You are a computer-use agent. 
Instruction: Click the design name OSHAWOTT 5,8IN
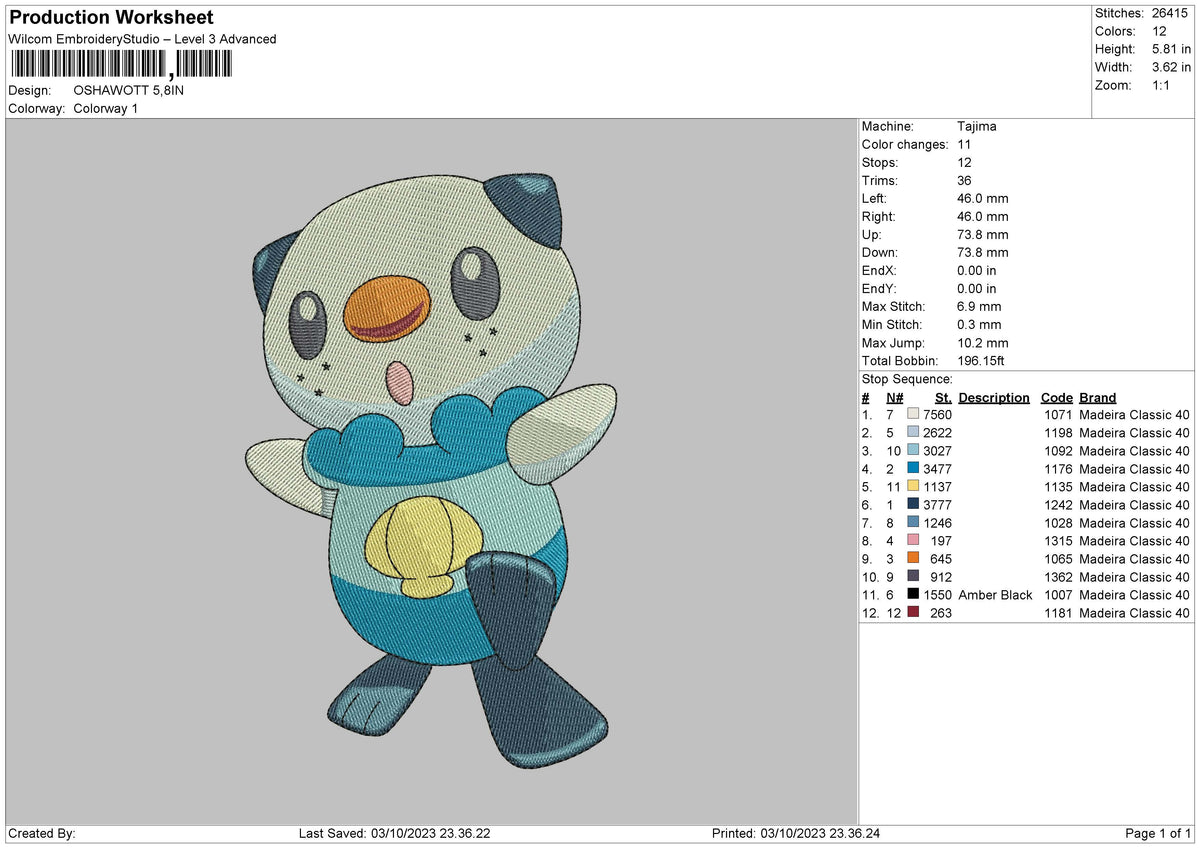pos(129,90)
